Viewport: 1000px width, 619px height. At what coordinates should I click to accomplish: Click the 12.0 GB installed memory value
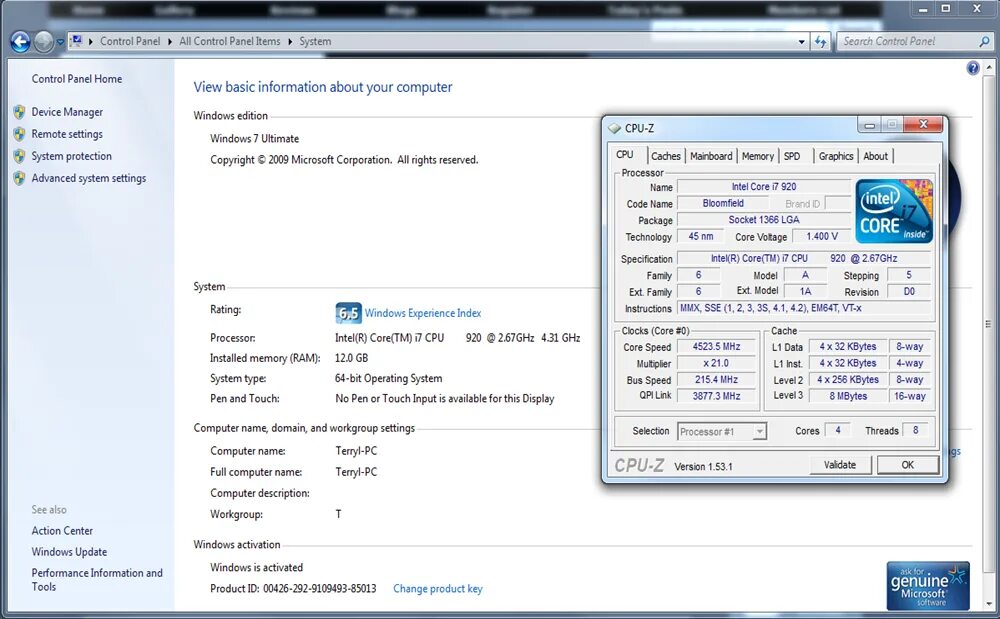tap(351, 358)
